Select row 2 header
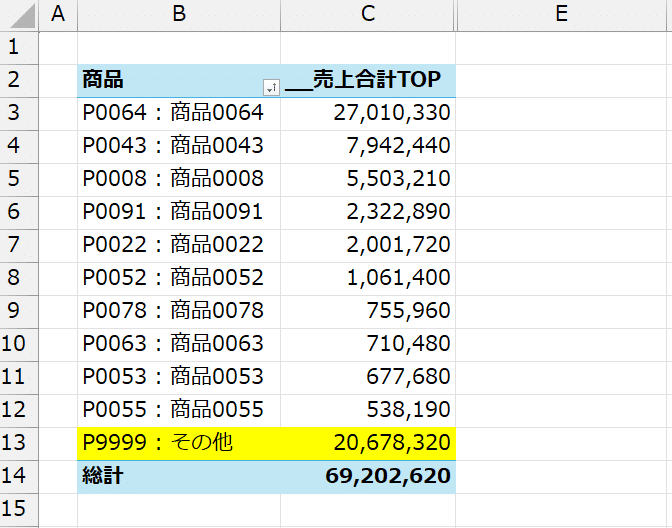Screen dimensions: 672x528 tap(19, 81)
